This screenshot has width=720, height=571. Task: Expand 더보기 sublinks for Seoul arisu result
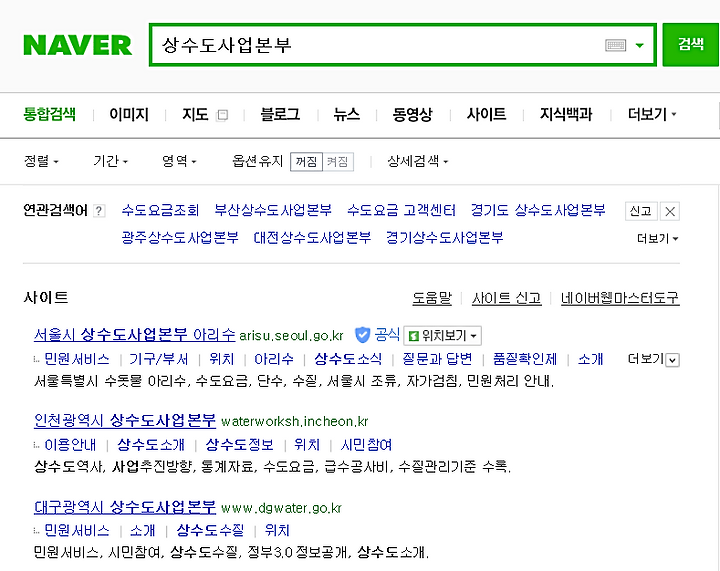click(653, 359)
